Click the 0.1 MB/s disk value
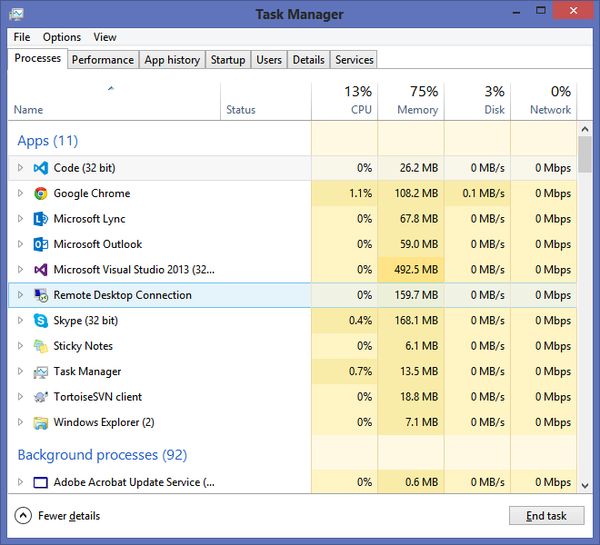This screenshot has width=600, height=545. click(483, 193)
